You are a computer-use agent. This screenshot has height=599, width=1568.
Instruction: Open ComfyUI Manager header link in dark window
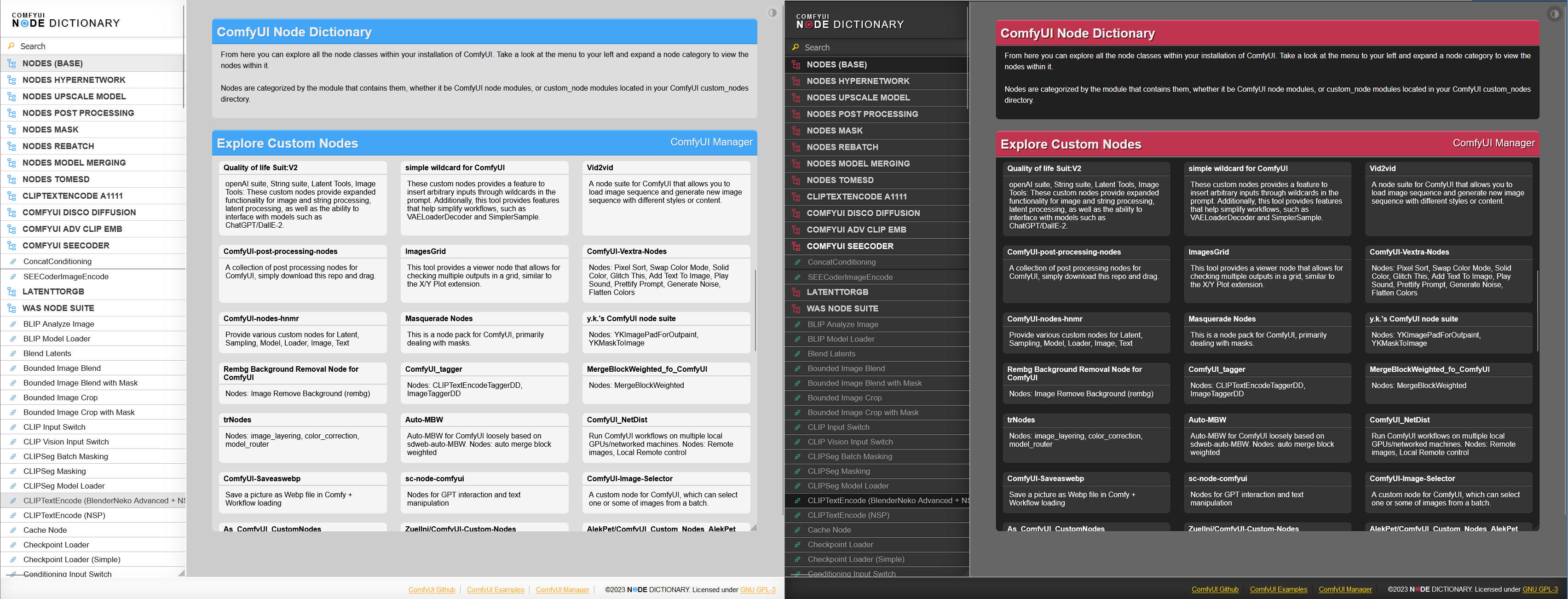click(1494, 143)
